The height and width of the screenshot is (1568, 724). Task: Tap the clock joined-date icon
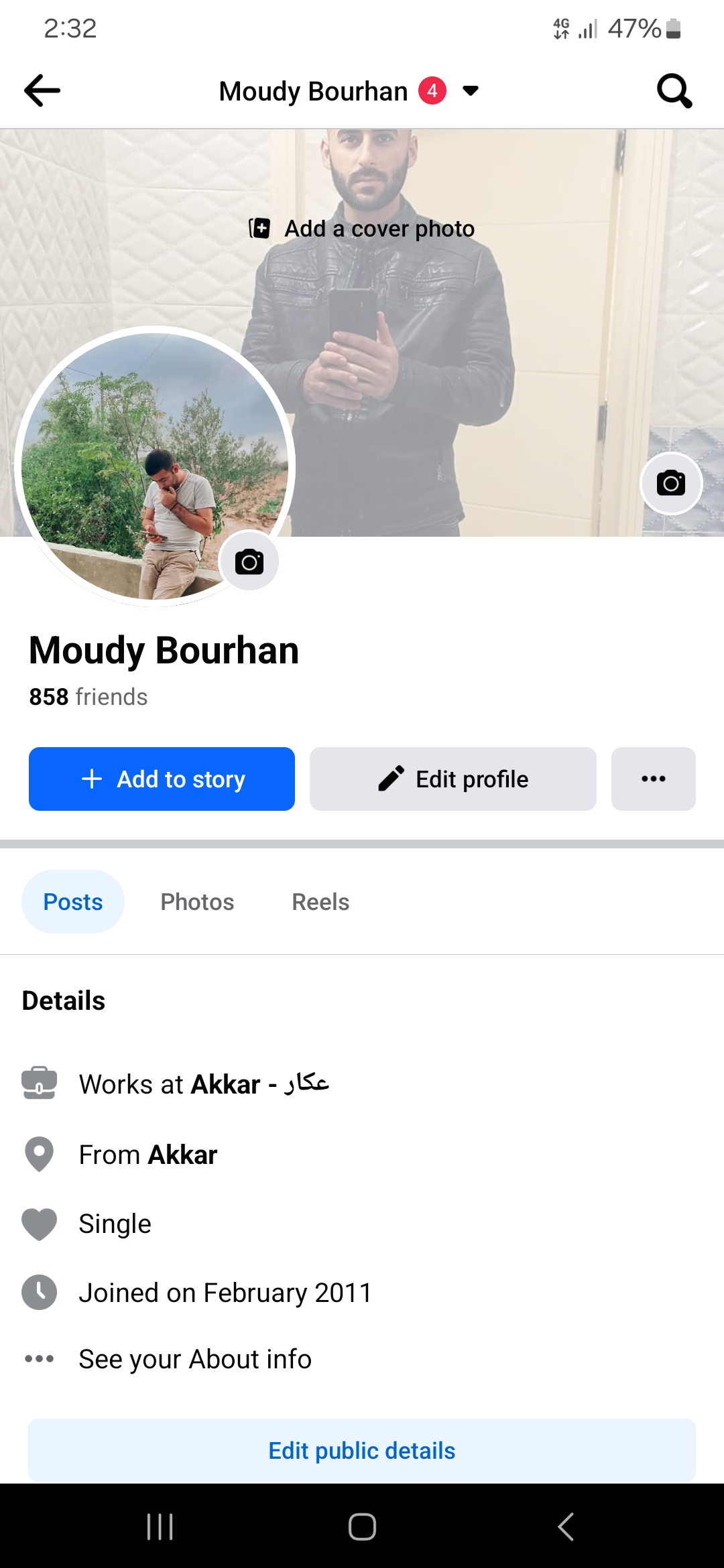[x=39, y=1292]
